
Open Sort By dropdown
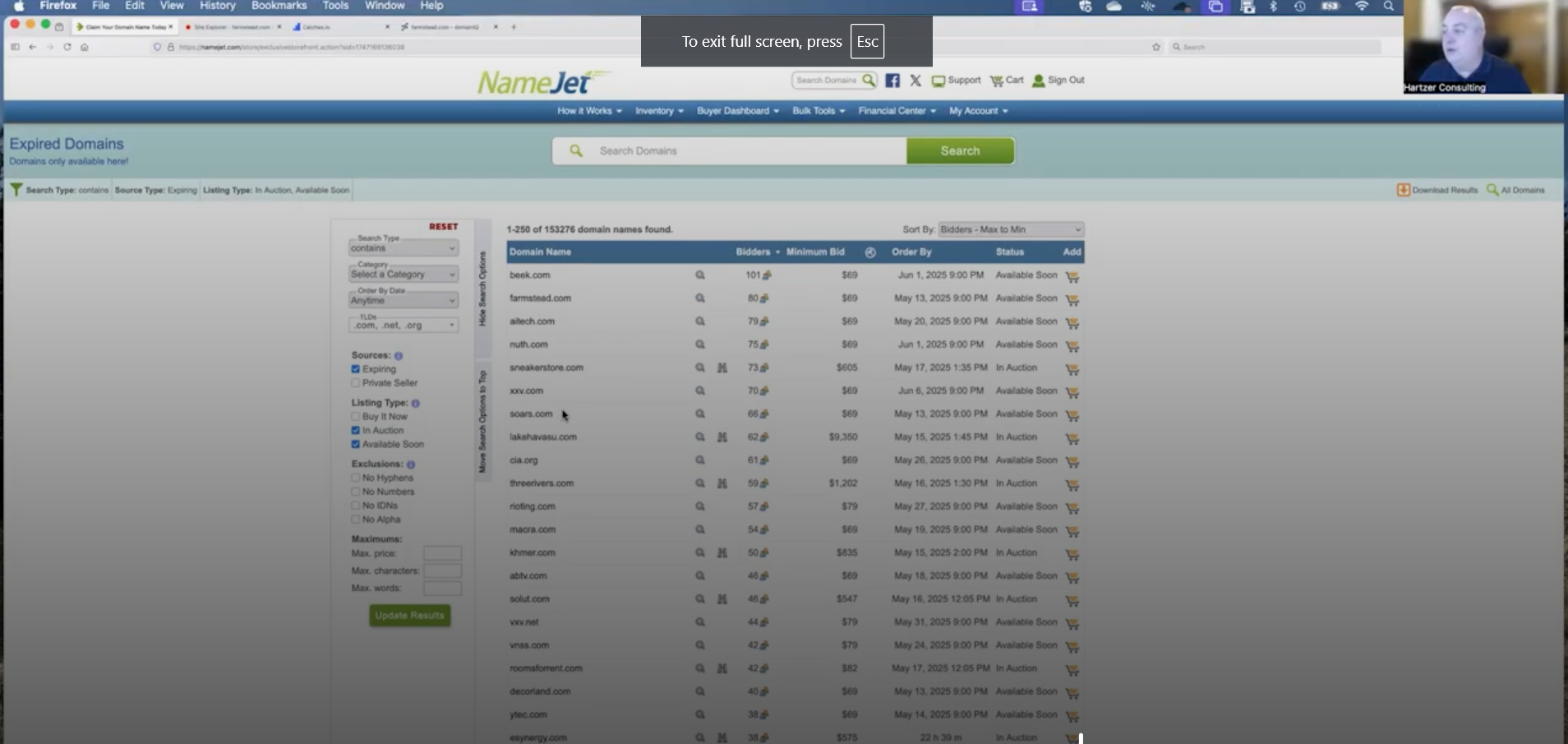coord(1011,229)
